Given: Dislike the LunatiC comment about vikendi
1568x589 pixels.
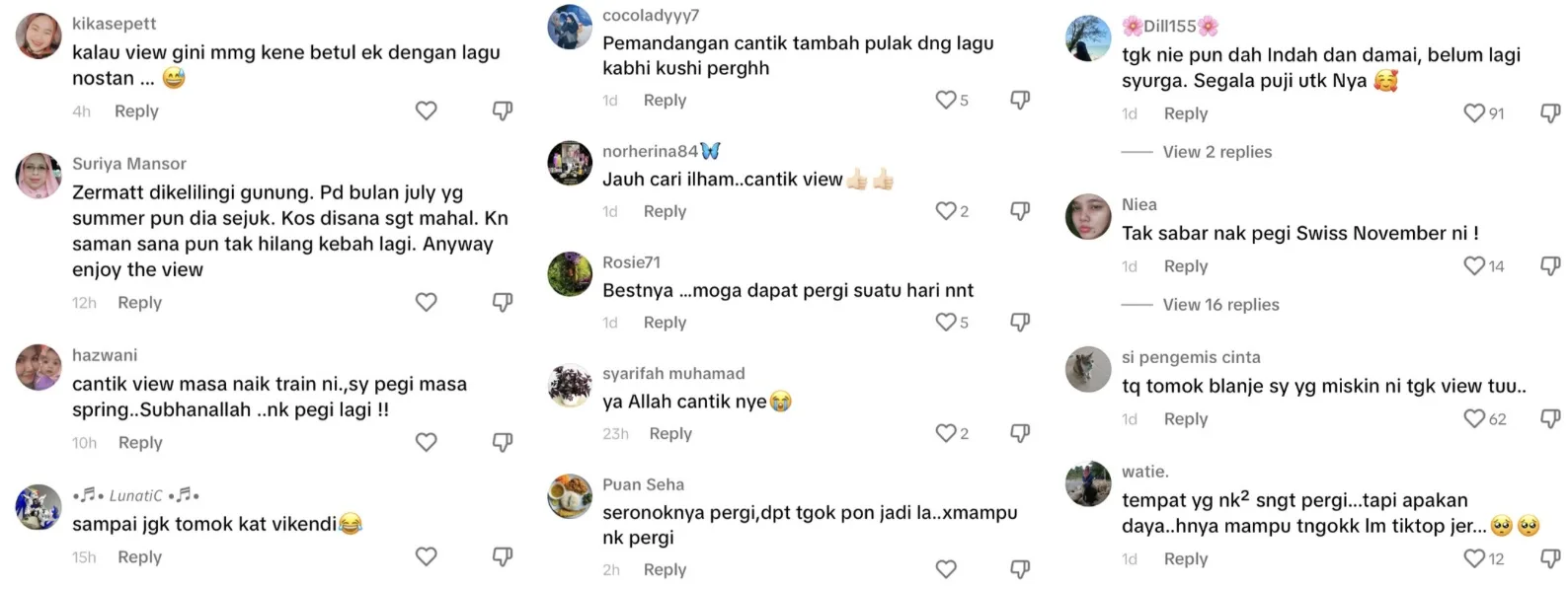Looking at the screenshot, I should point(503,556).
